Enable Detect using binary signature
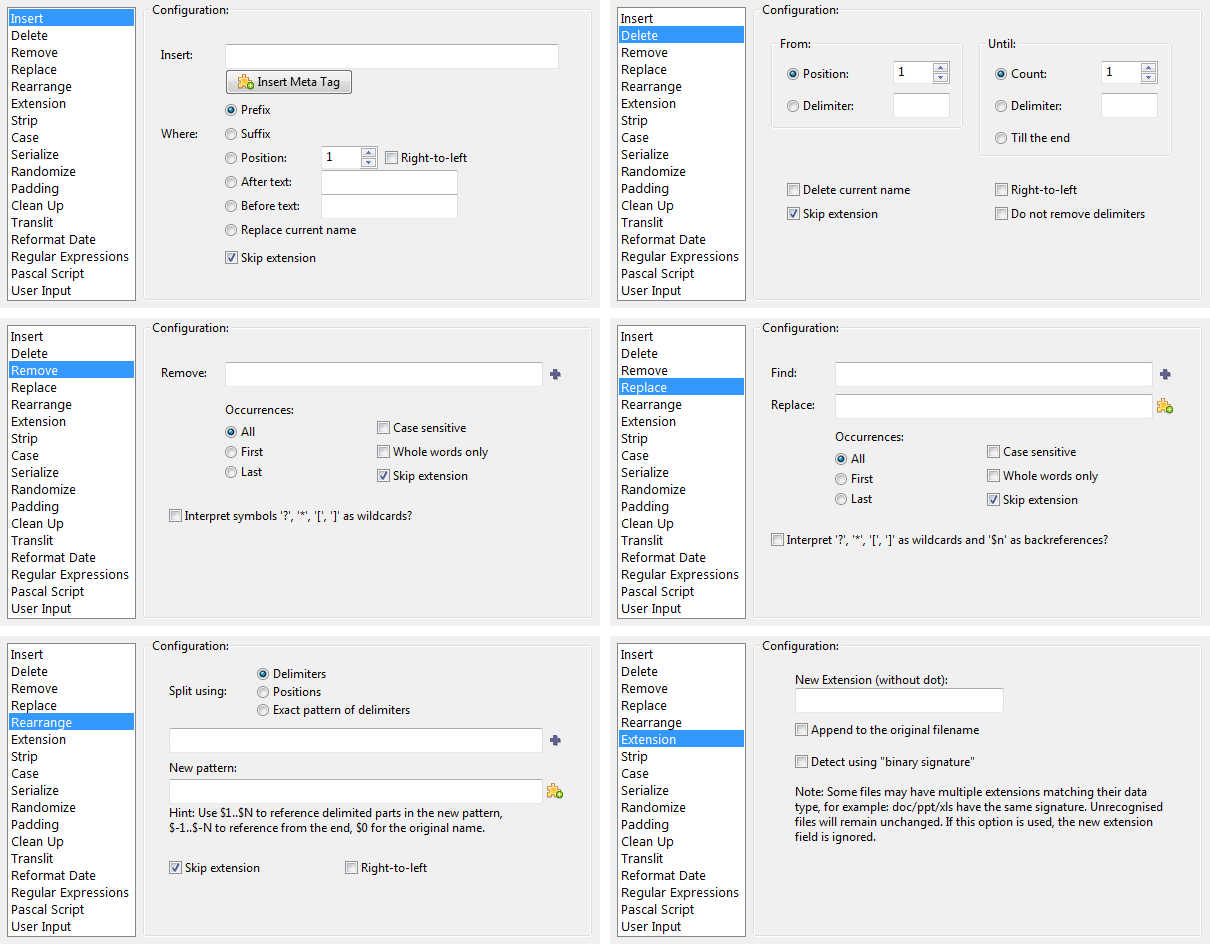The image size is (1210, 944). coord(802,762)
